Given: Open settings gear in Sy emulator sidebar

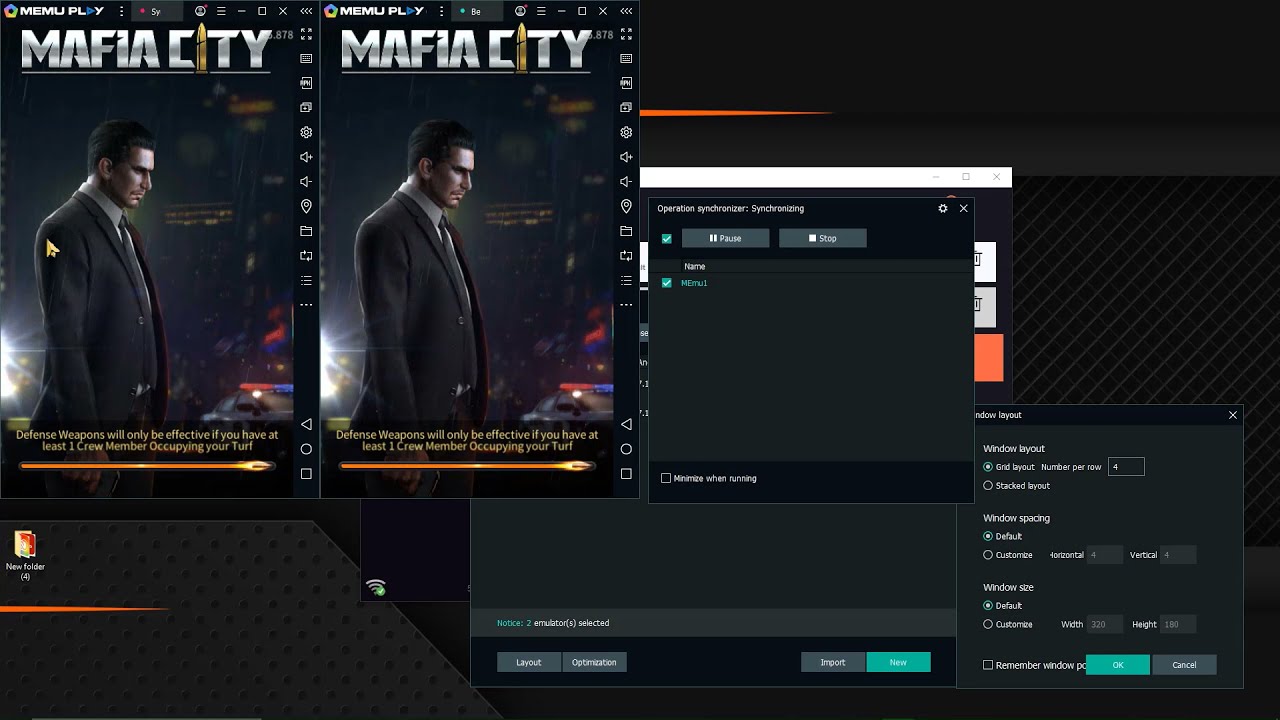Looking at the screenshot, I should point(306,132).
